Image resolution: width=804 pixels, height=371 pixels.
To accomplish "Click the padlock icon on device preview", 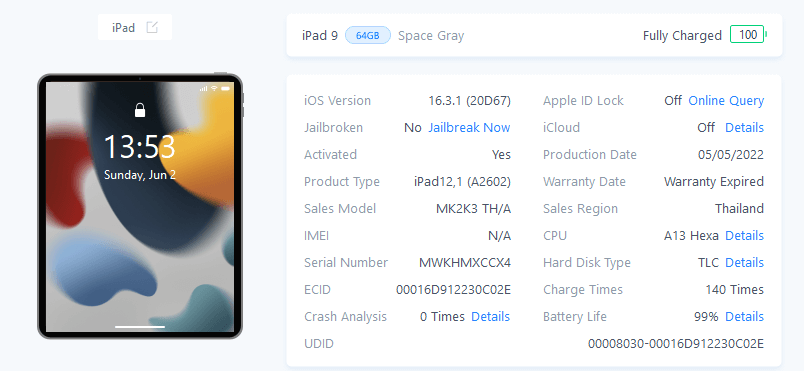I will (139, 110).
